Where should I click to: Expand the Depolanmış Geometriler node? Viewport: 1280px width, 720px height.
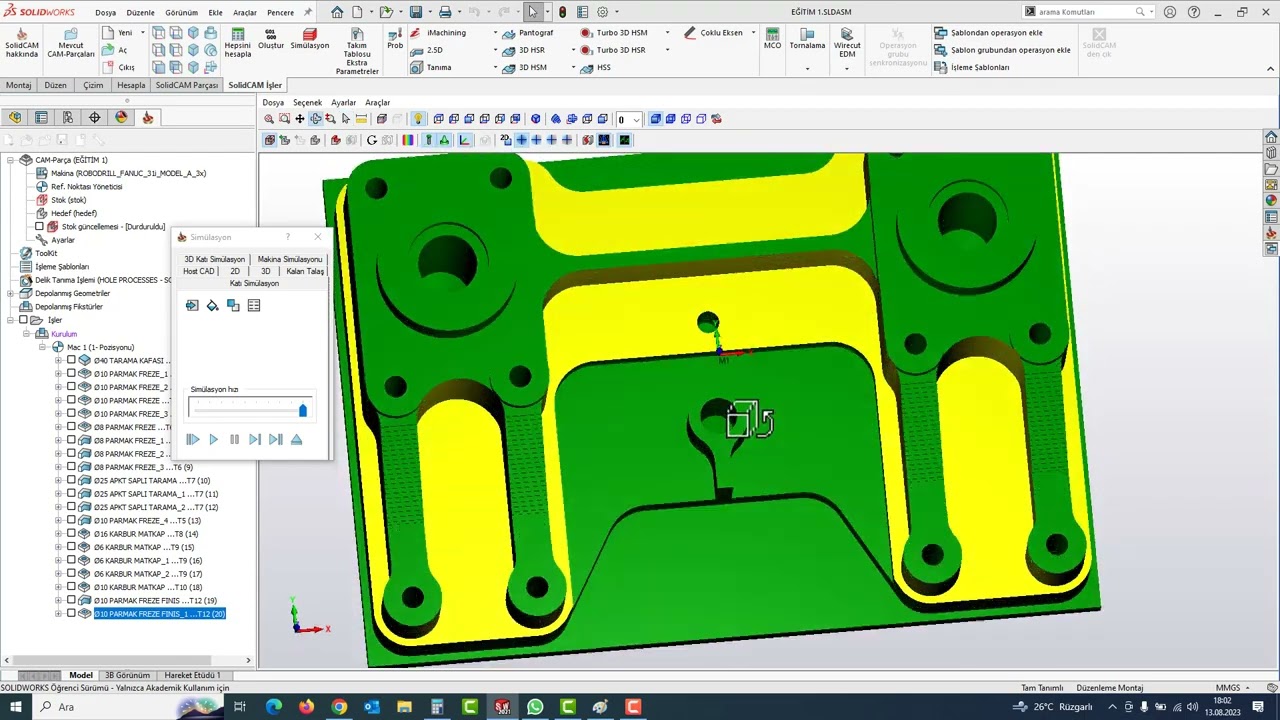click(x=10, y=293)
